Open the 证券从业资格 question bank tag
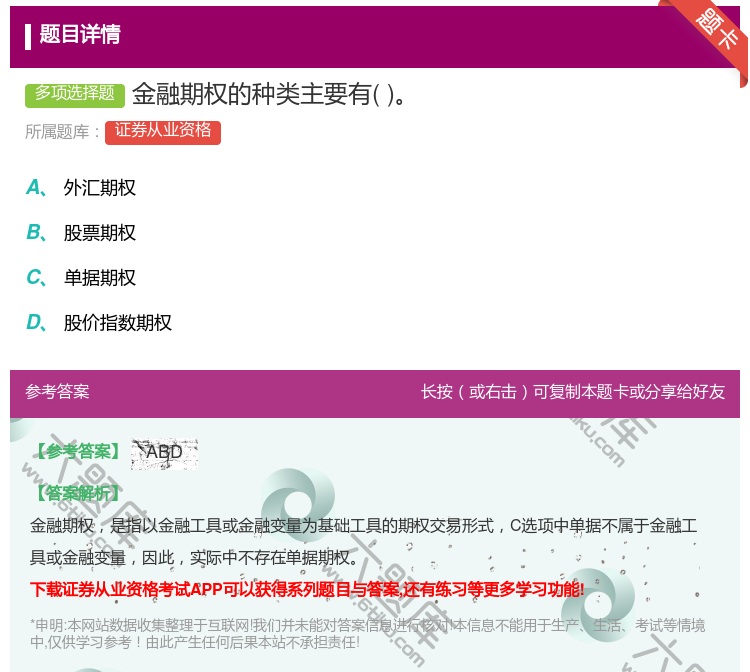Image resolution: width=750 pixels, height=672 pixels. click(x=162, y=131)
